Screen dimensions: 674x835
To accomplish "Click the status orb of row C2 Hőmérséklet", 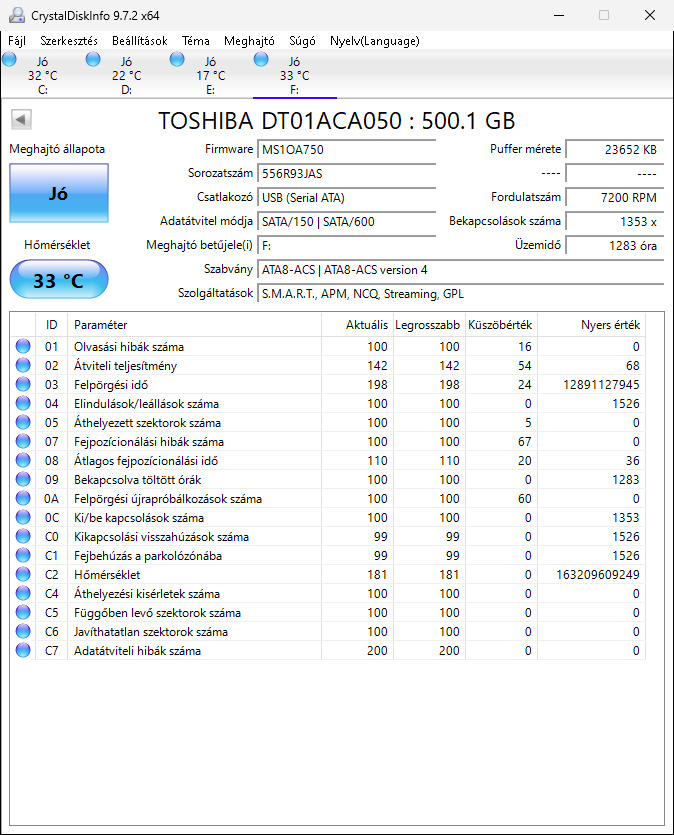I will [23, 574].
